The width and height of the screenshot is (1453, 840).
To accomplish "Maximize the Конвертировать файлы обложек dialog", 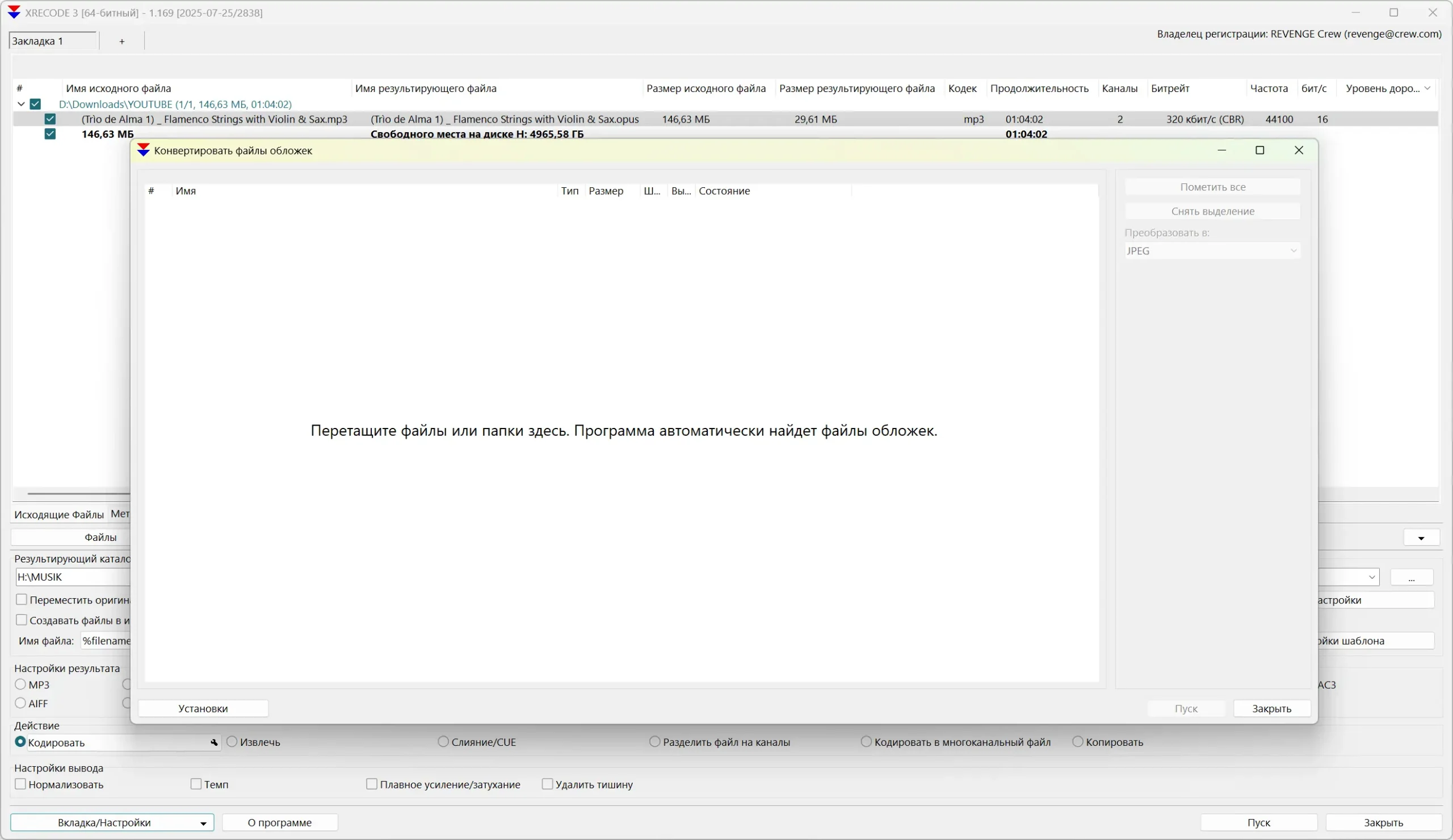I will click(x=1260, y=150).
